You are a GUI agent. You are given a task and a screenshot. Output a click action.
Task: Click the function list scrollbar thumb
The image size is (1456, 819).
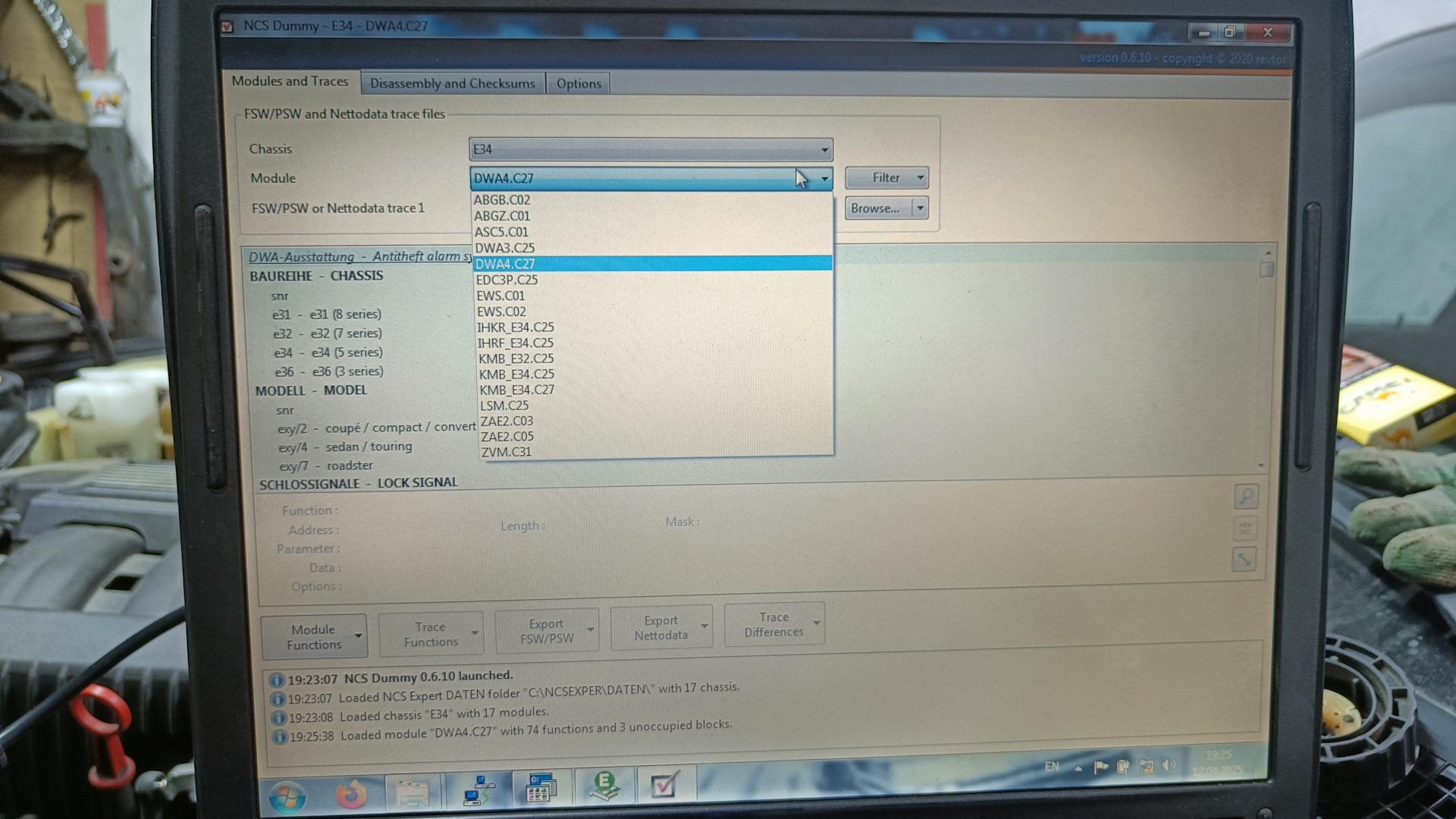[x=1266, y=269]
